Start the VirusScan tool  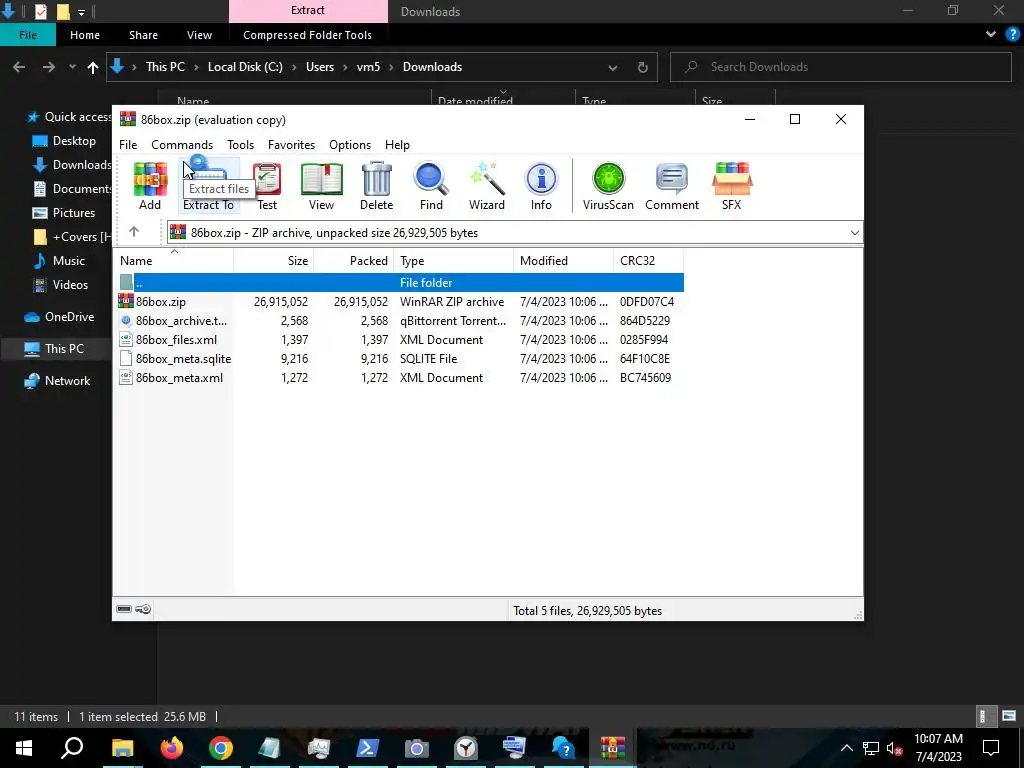pos(608,186)
